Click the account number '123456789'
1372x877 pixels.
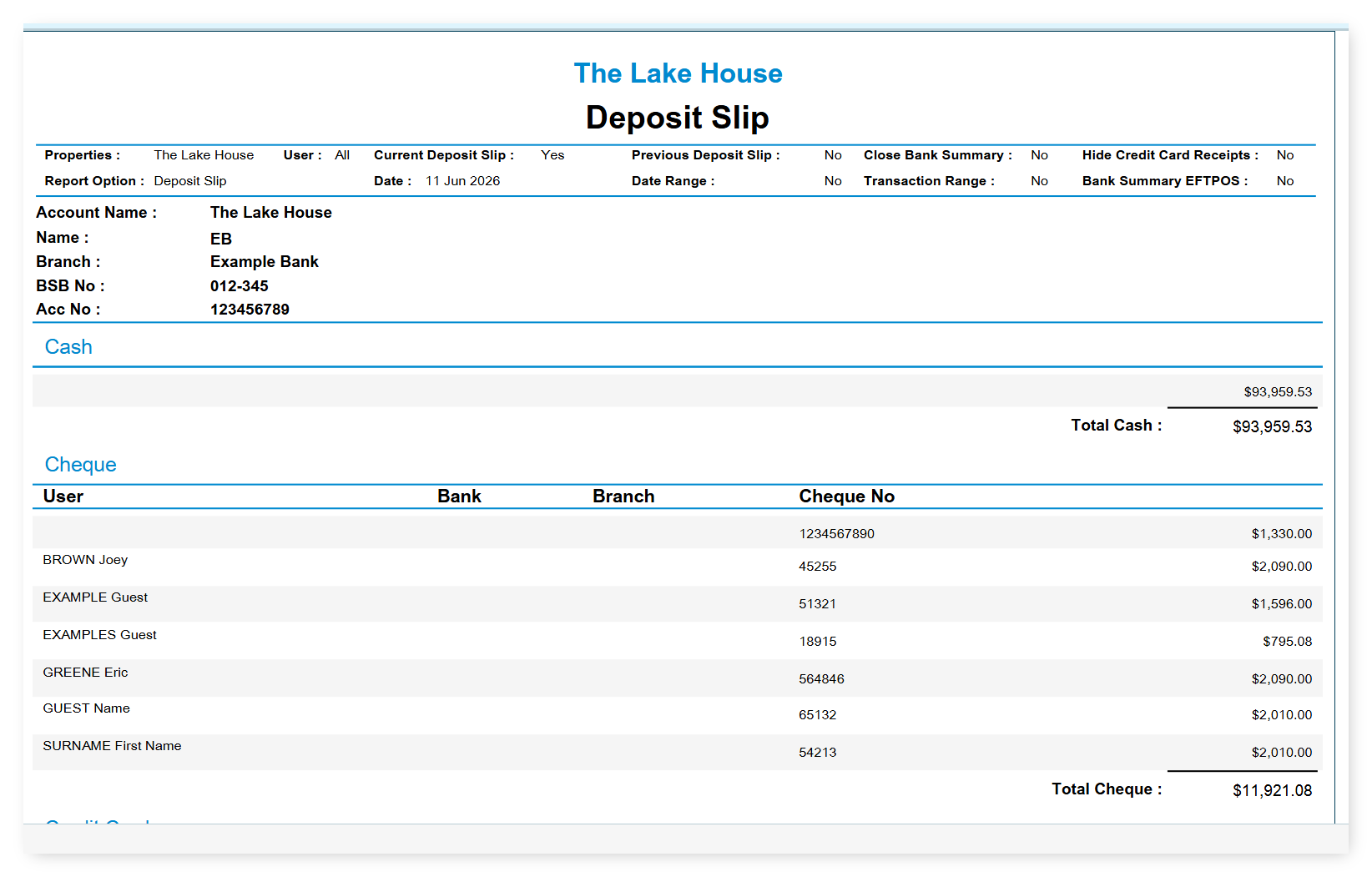tap(250, 310)
